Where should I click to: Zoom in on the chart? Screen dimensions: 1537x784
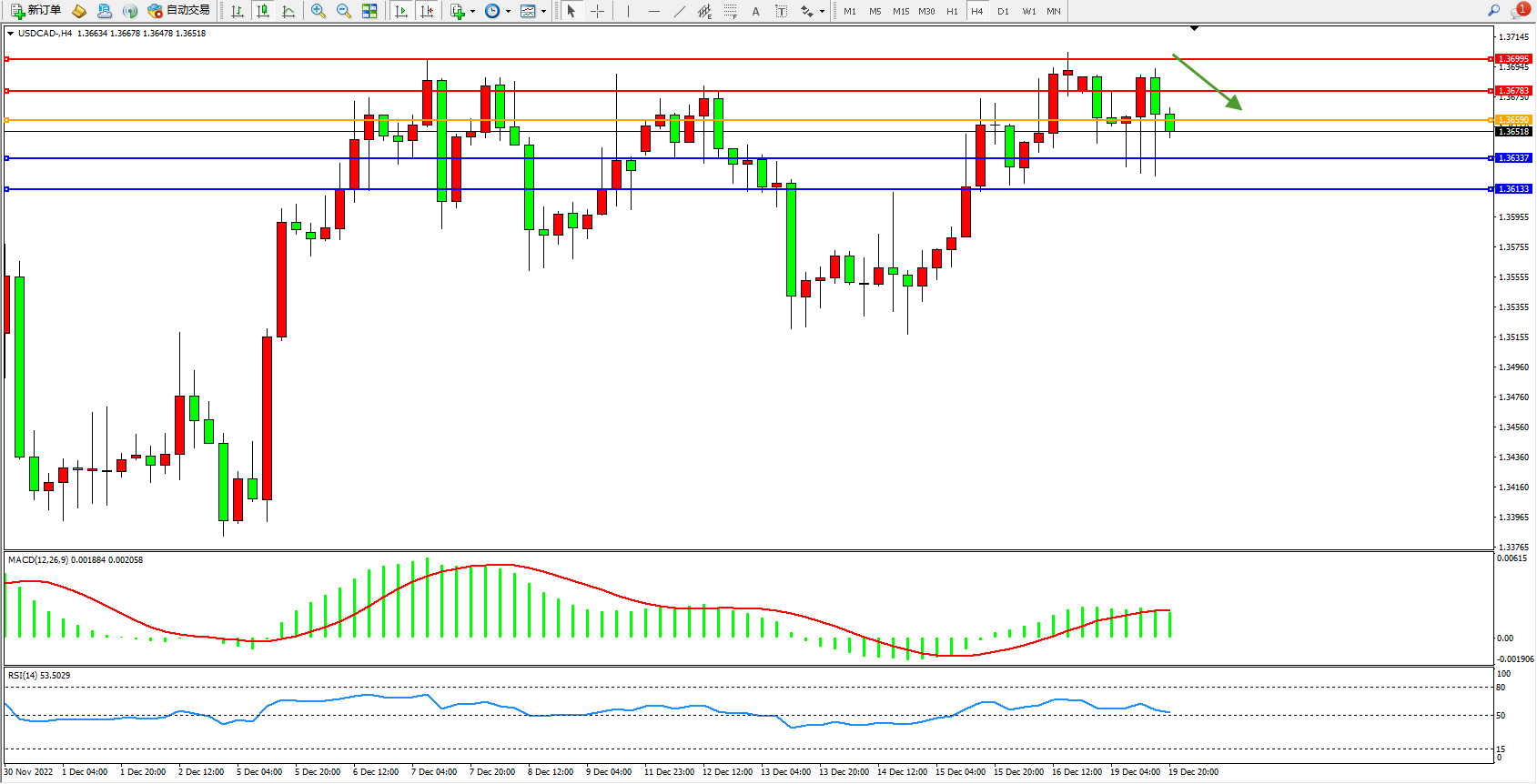319,11
